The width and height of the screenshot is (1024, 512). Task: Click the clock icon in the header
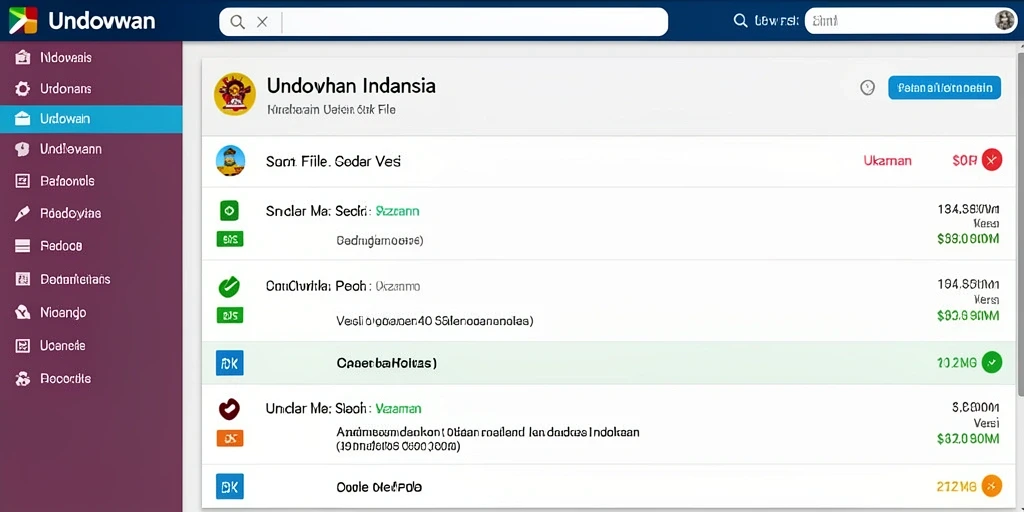867,88
